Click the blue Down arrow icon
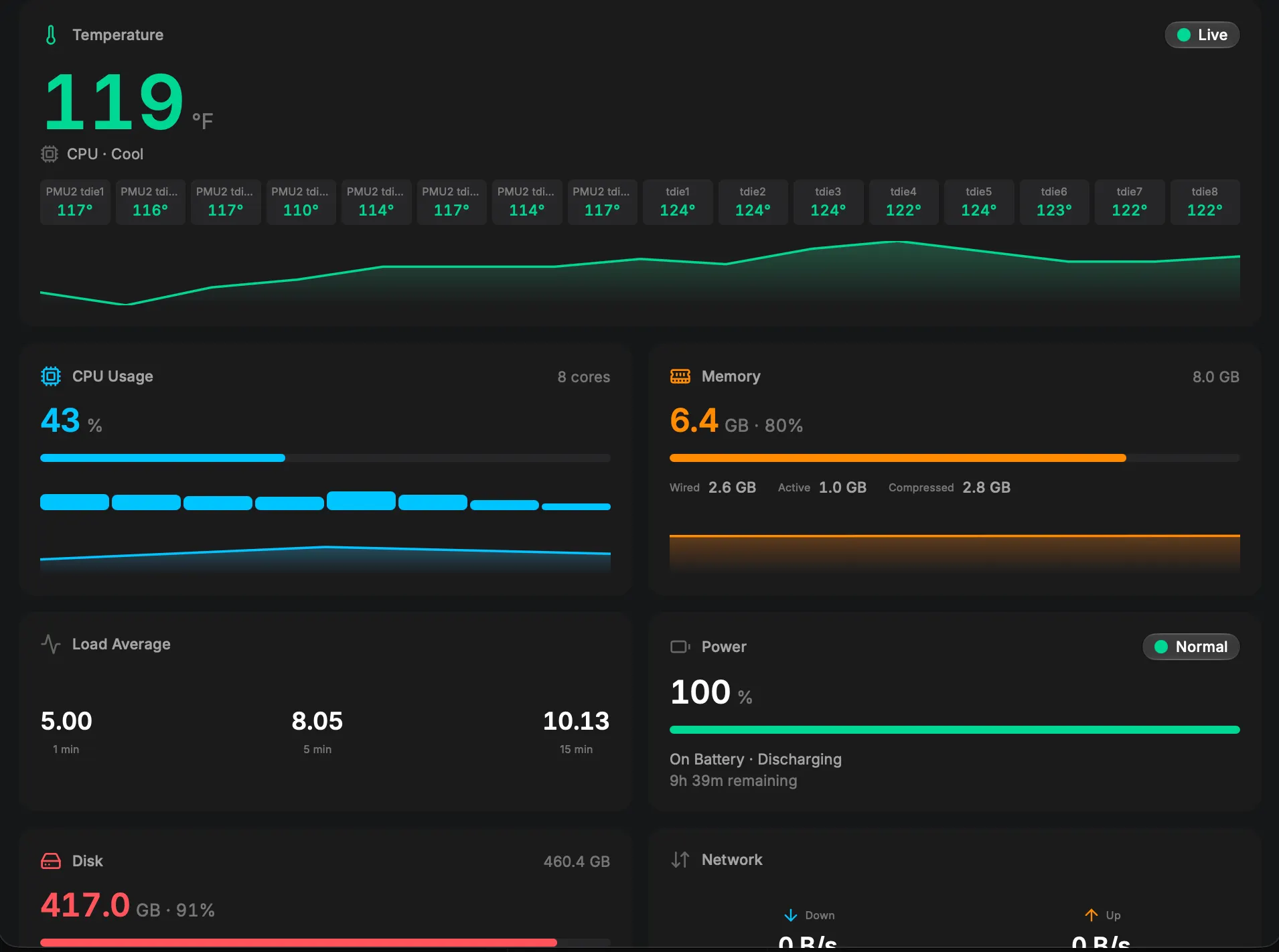Screen dimensions: 1279x952 pyautogui.click(x=790, y=915)
